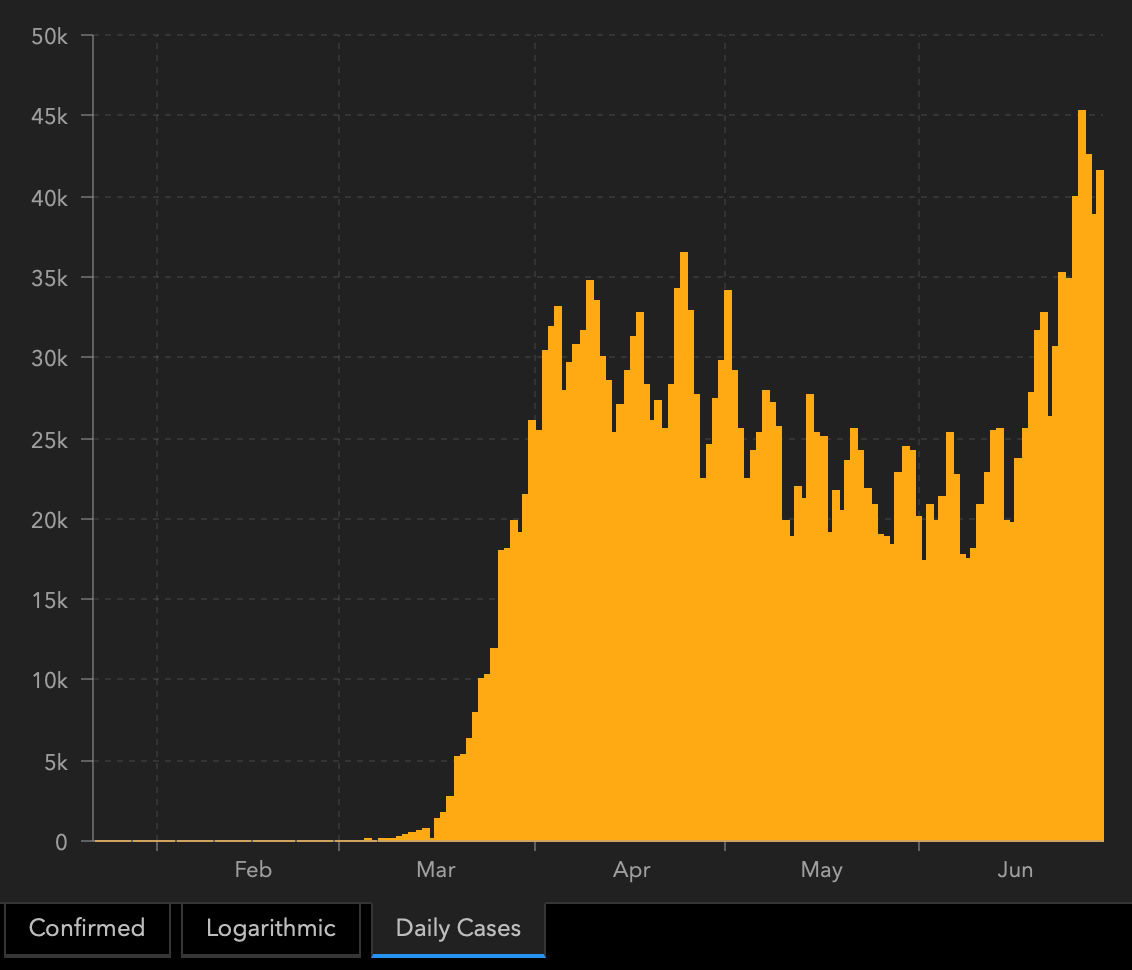Select the 40k y-axis tick label
Screen dimensions: 1132x970
tap(49, 198)
